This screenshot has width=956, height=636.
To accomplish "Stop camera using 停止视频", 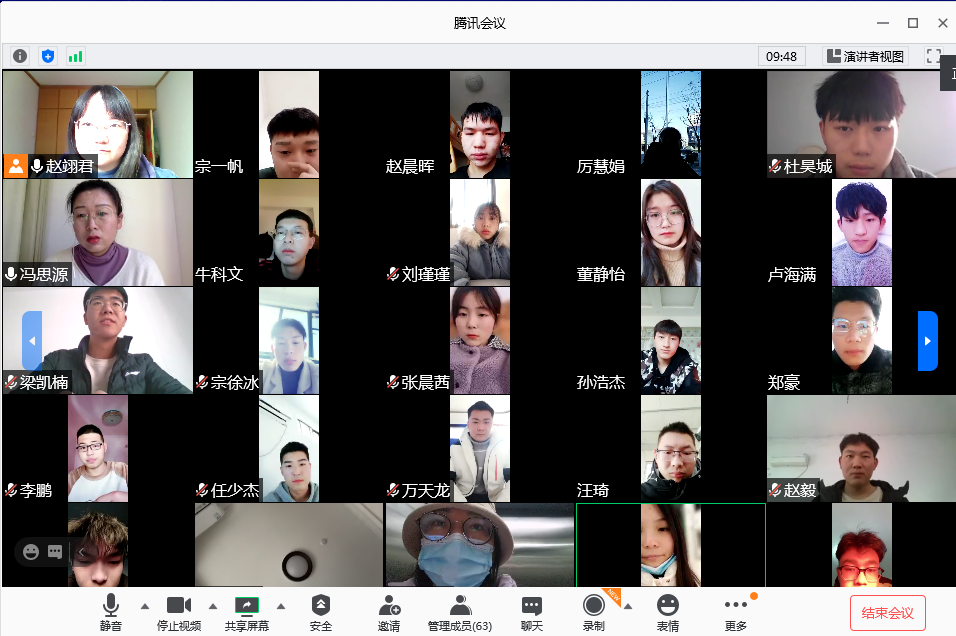I will click(x=179, y=612).
